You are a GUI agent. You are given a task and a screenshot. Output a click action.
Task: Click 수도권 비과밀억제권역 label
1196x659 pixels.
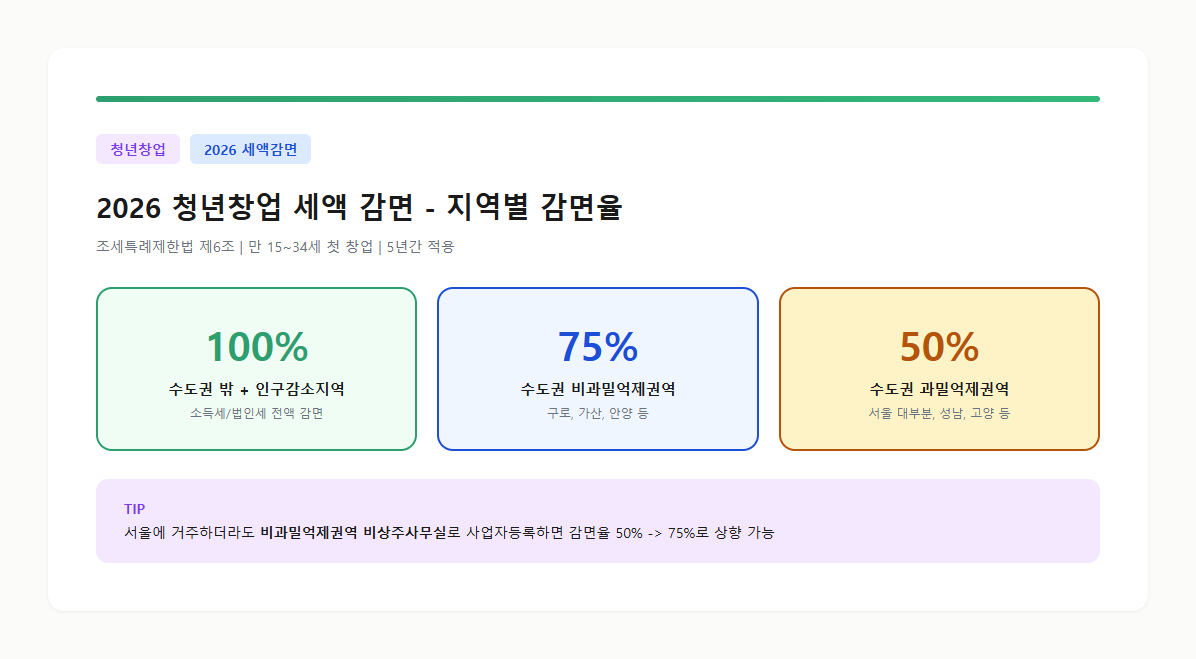pos(598,390)
